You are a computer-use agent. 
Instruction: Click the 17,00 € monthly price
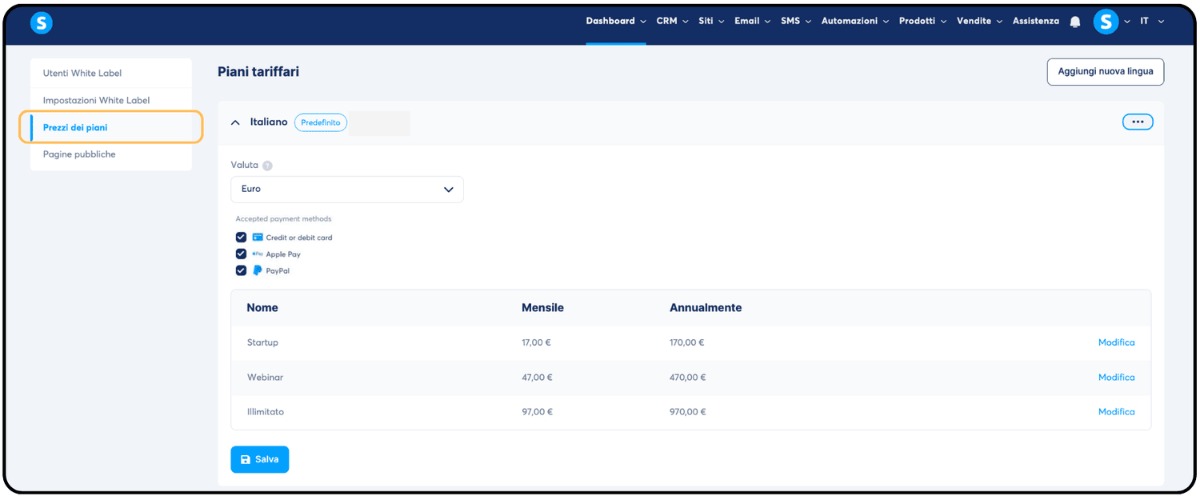pos(537,342)
